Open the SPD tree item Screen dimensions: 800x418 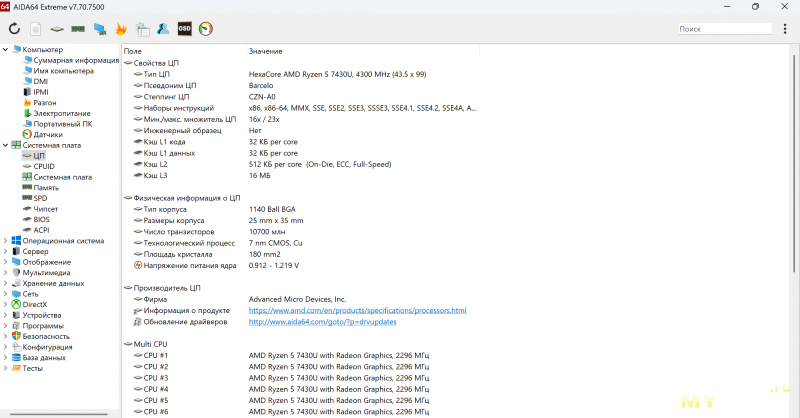point(40,198)
